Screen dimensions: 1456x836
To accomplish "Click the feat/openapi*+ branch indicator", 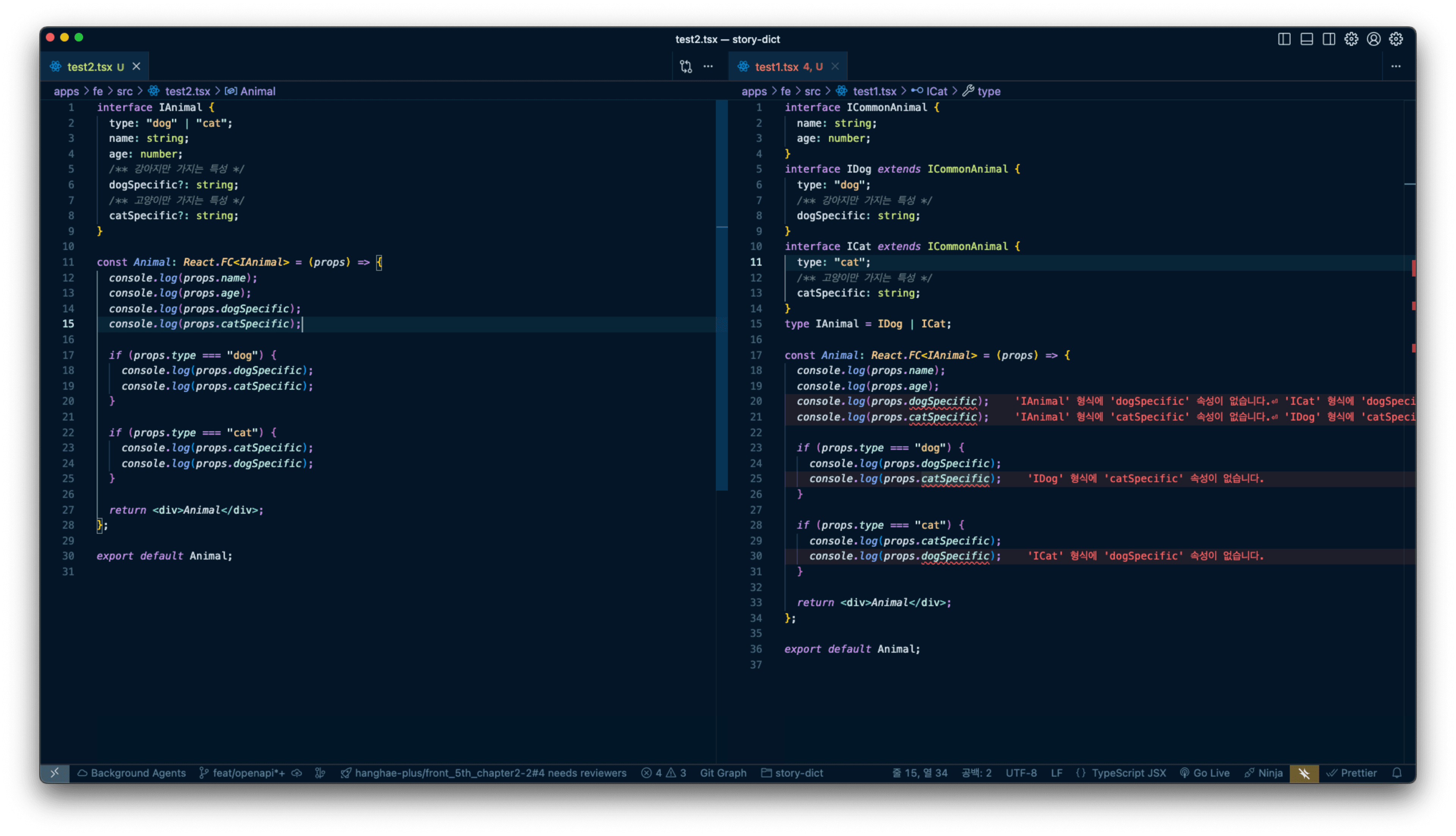I will coord(243,773).
